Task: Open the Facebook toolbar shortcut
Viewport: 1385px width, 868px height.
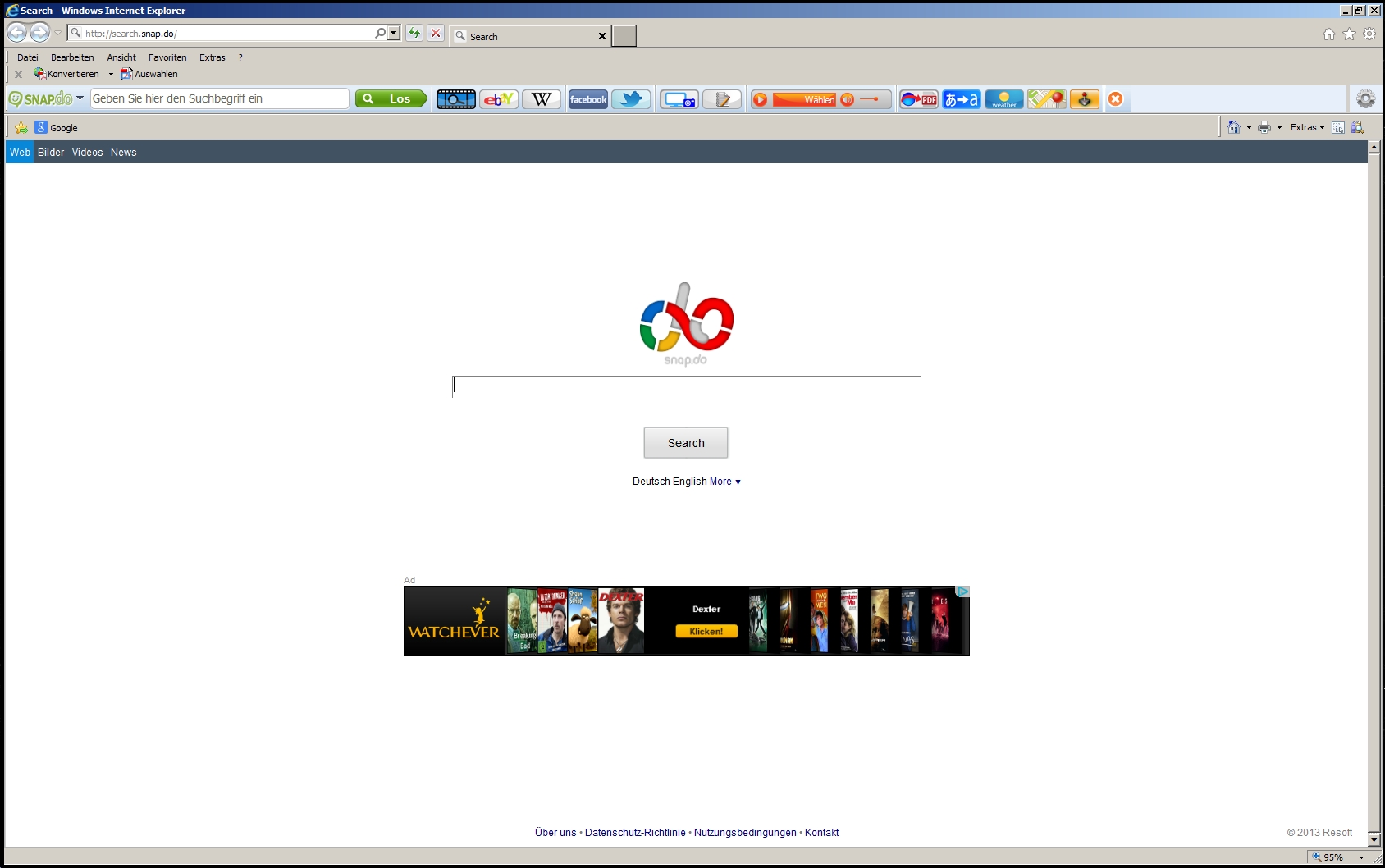Action: 588,99
